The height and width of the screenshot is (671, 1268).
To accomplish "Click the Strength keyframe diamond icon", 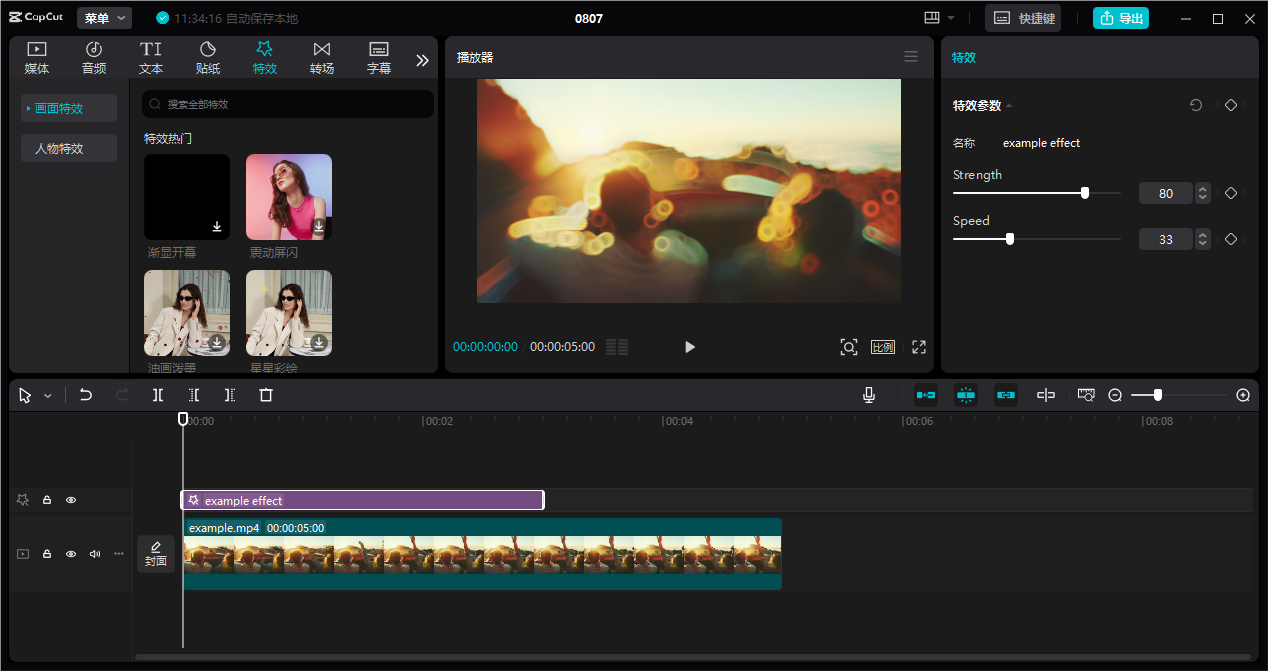I will click(1231, 193).
